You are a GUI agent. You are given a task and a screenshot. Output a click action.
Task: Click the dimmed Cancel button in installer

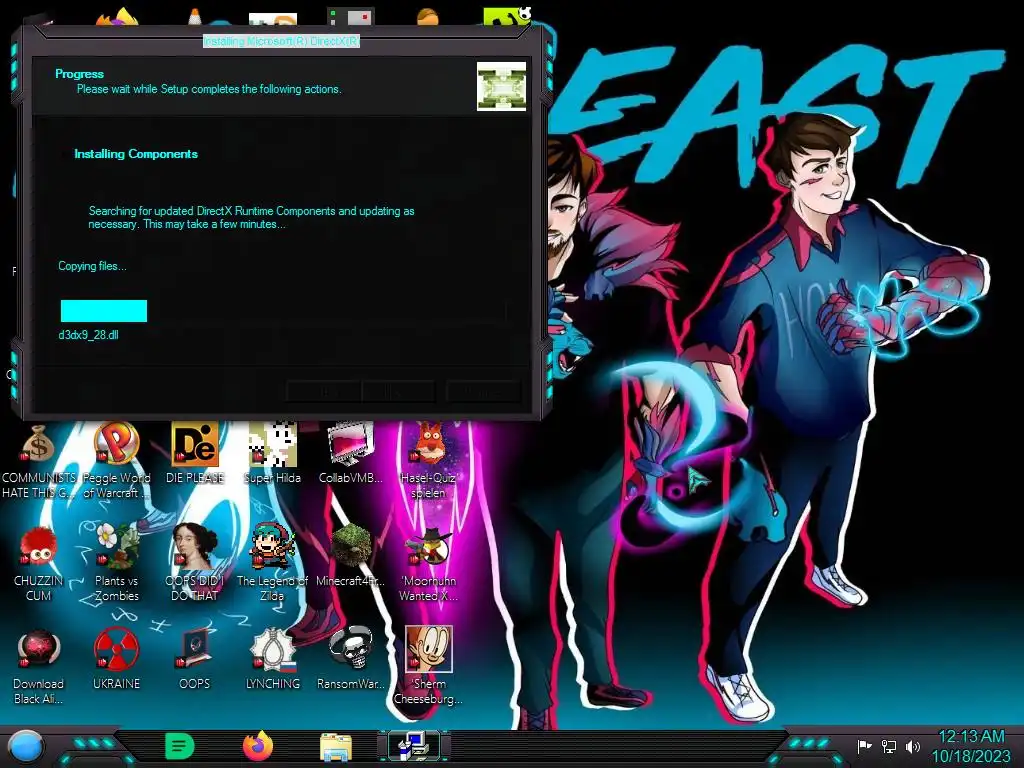coord(483,391)
